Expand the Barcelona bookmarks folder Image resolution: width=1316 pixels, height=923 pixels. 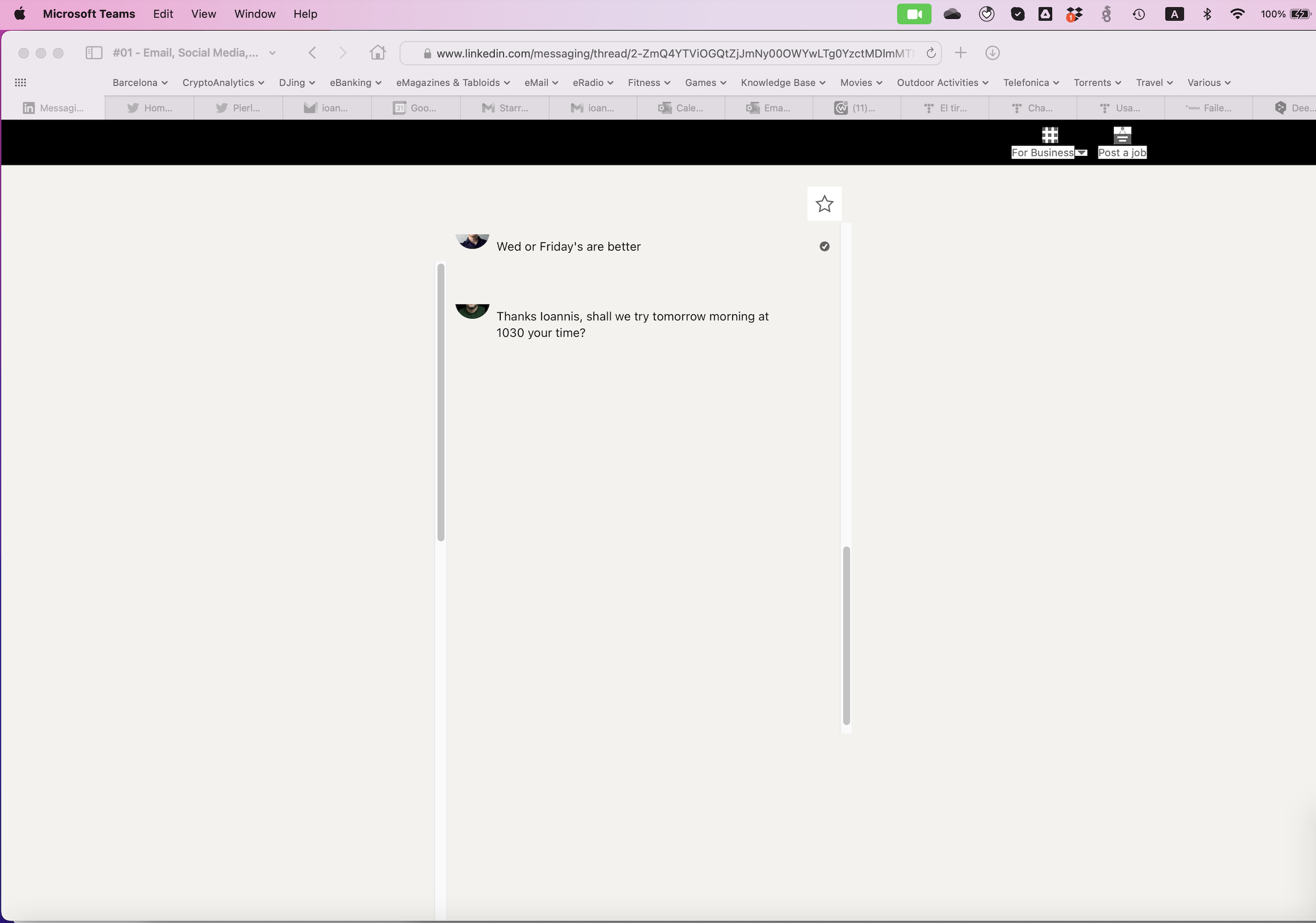tap(140, 83)
